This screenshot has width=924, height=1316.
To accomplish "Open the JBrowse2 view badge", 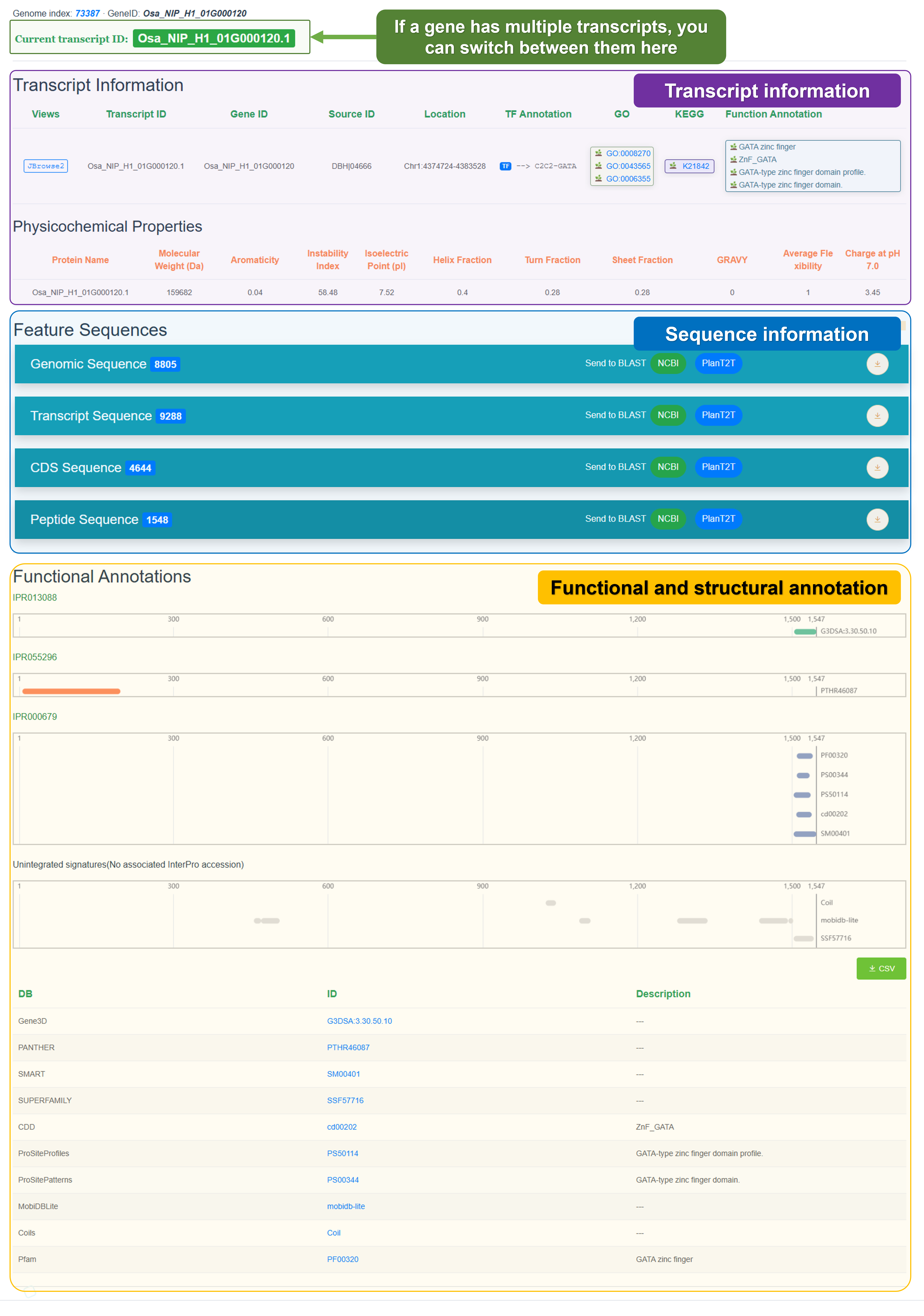I will [x=45, y=166].
